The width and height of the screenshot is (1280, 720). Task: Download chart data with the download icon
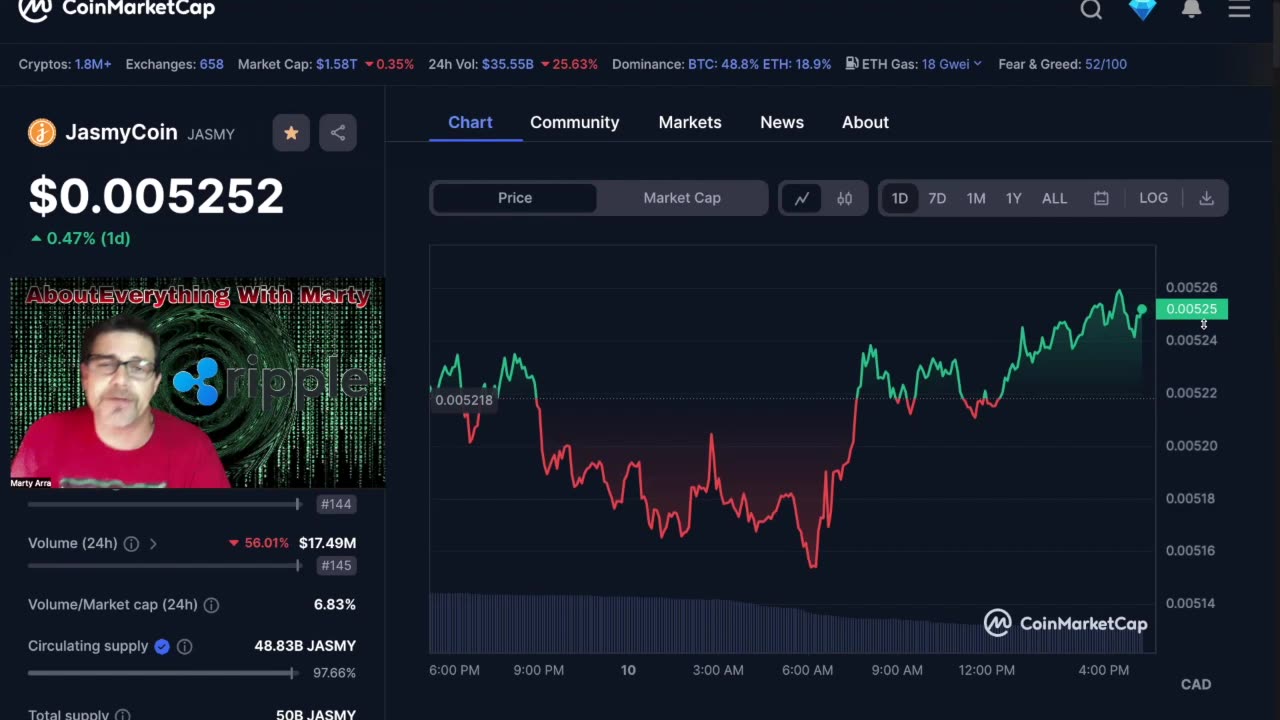click(x=1206, y=198)
